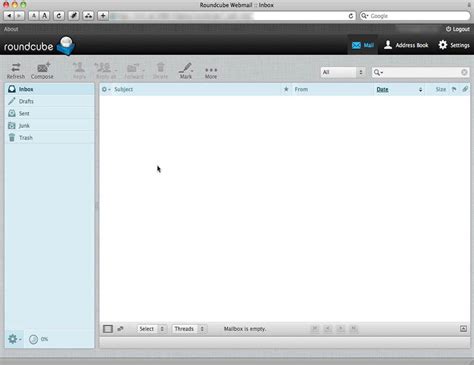Click the Google search field
Viewport: 474px width, 365px height.
coord(415,16)
